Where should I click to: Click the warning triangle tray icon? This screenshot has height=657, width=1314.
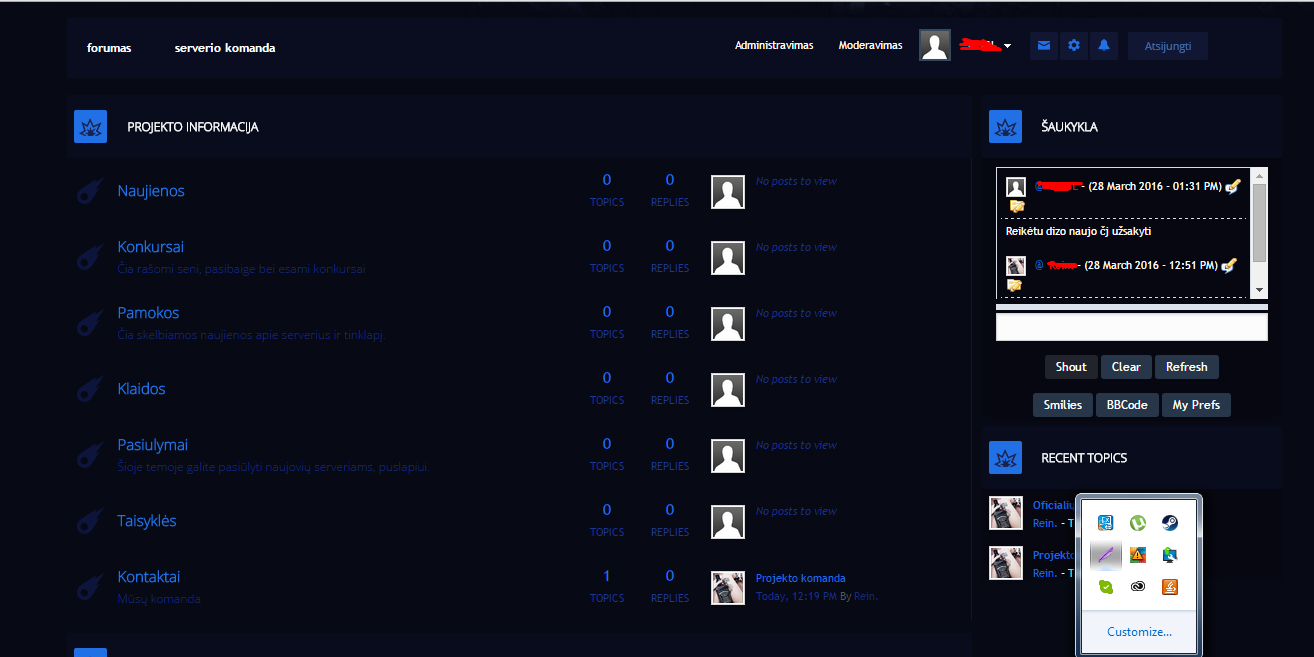pos(1138,555)
